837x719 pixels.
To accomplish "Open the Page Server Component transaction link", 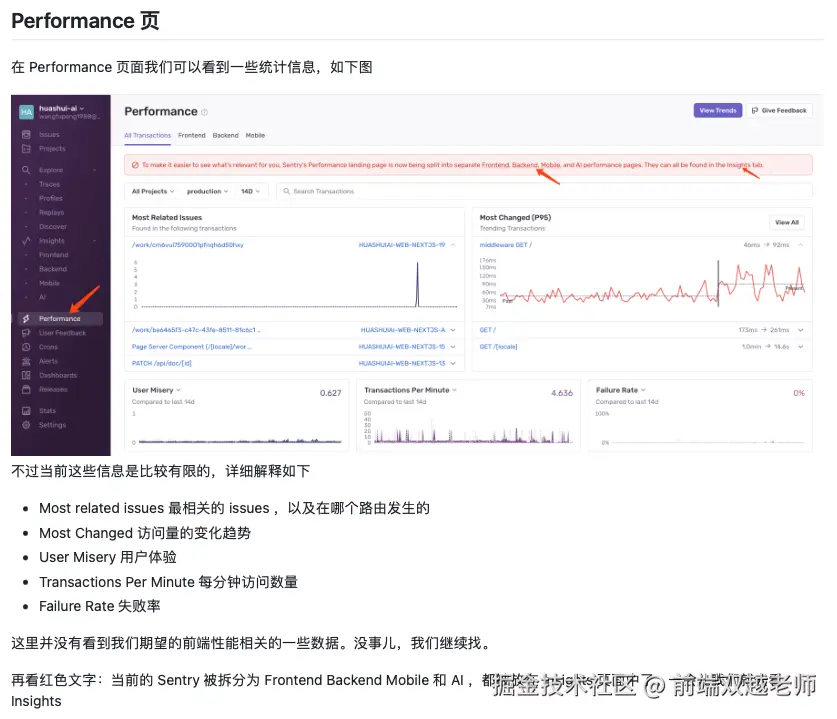I will point(191,346).
